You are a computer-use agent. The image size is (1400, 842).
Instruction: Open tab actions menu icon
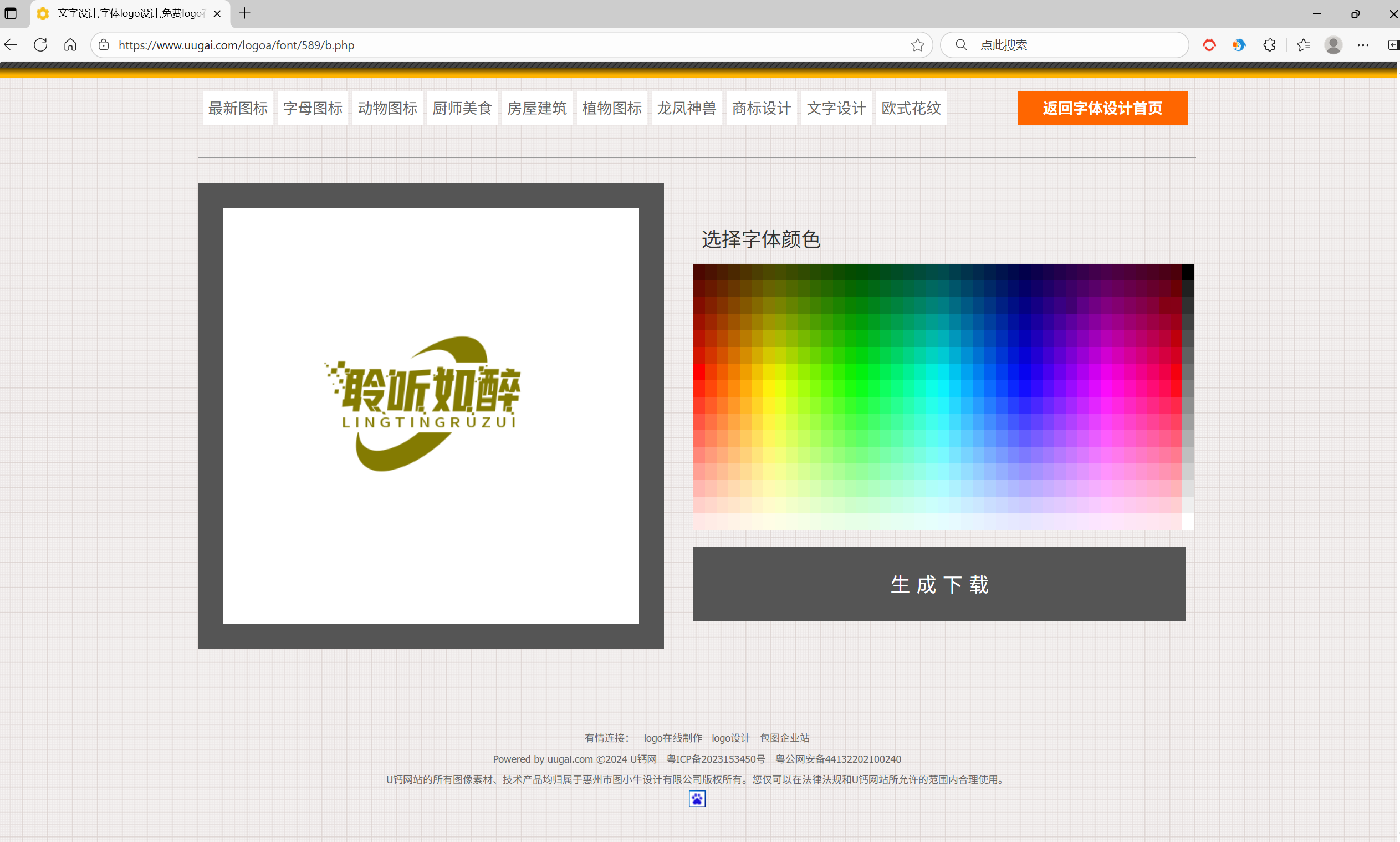[x=11, y=13]
